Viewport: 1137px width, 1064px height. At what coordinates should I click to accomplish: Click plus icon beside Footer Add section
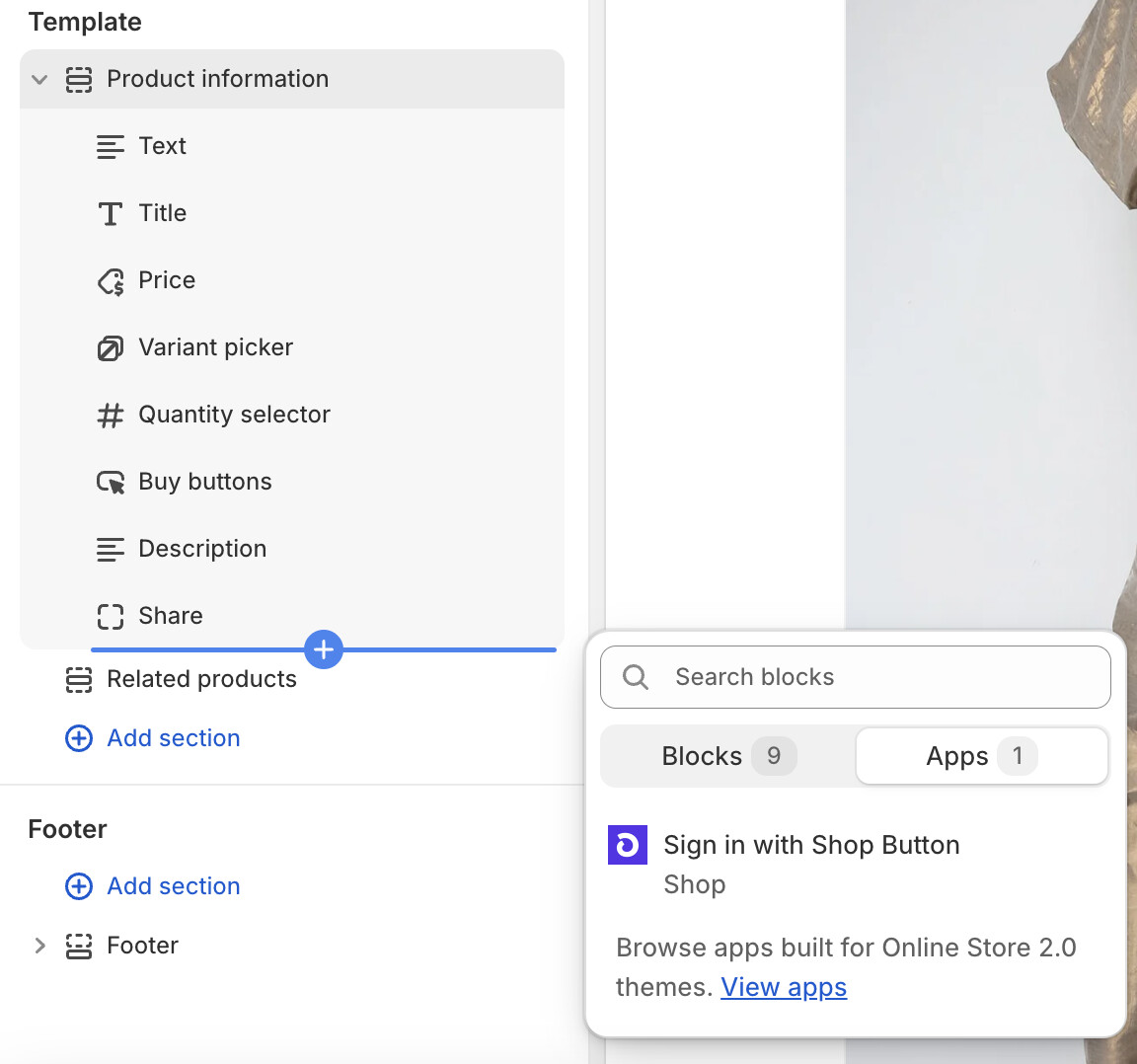coord(79,886)
